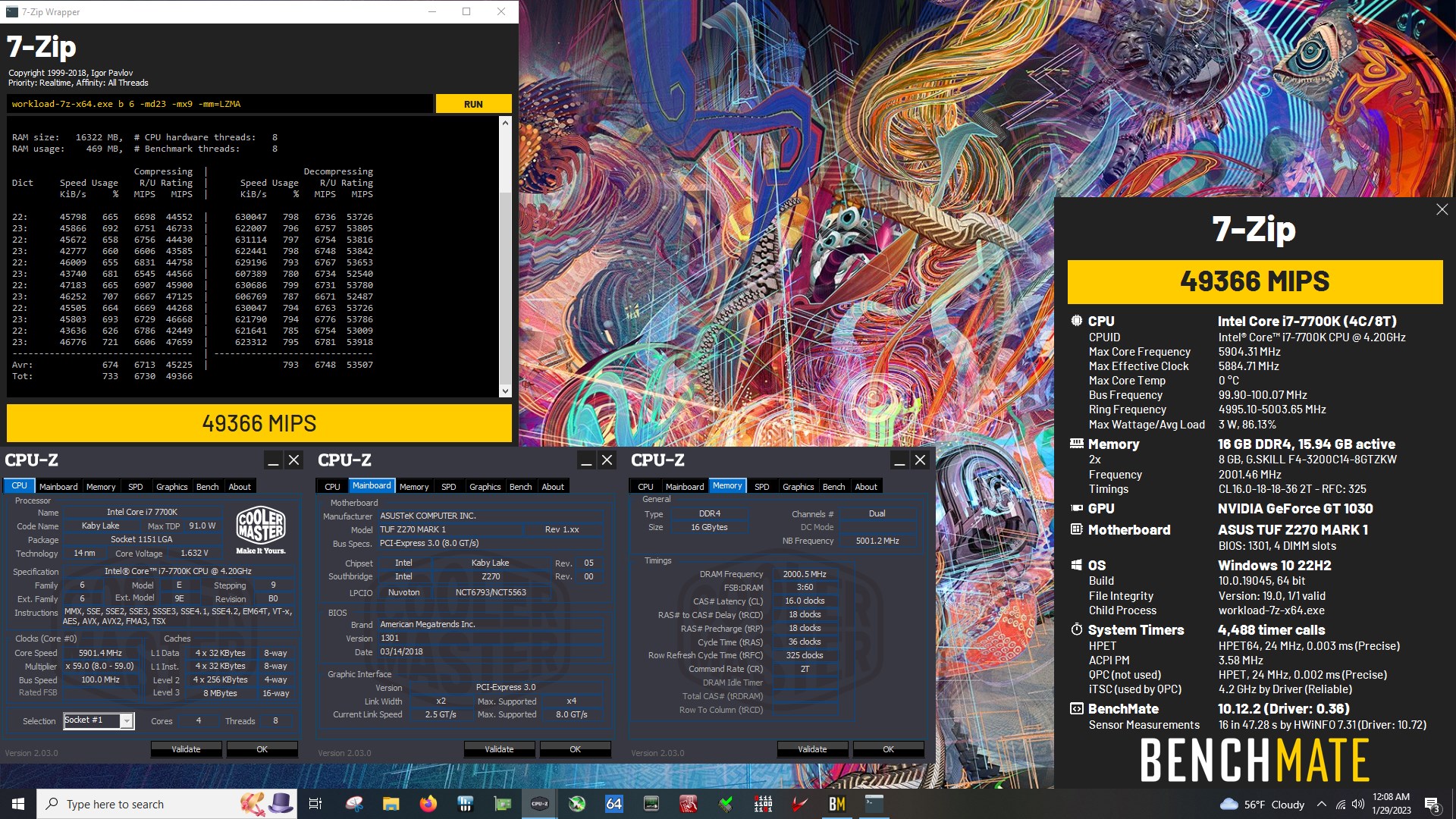
Task: Click the Motherboard icon in BenchMate panel
Action: pyautogui.click(x=1076, y=529)
